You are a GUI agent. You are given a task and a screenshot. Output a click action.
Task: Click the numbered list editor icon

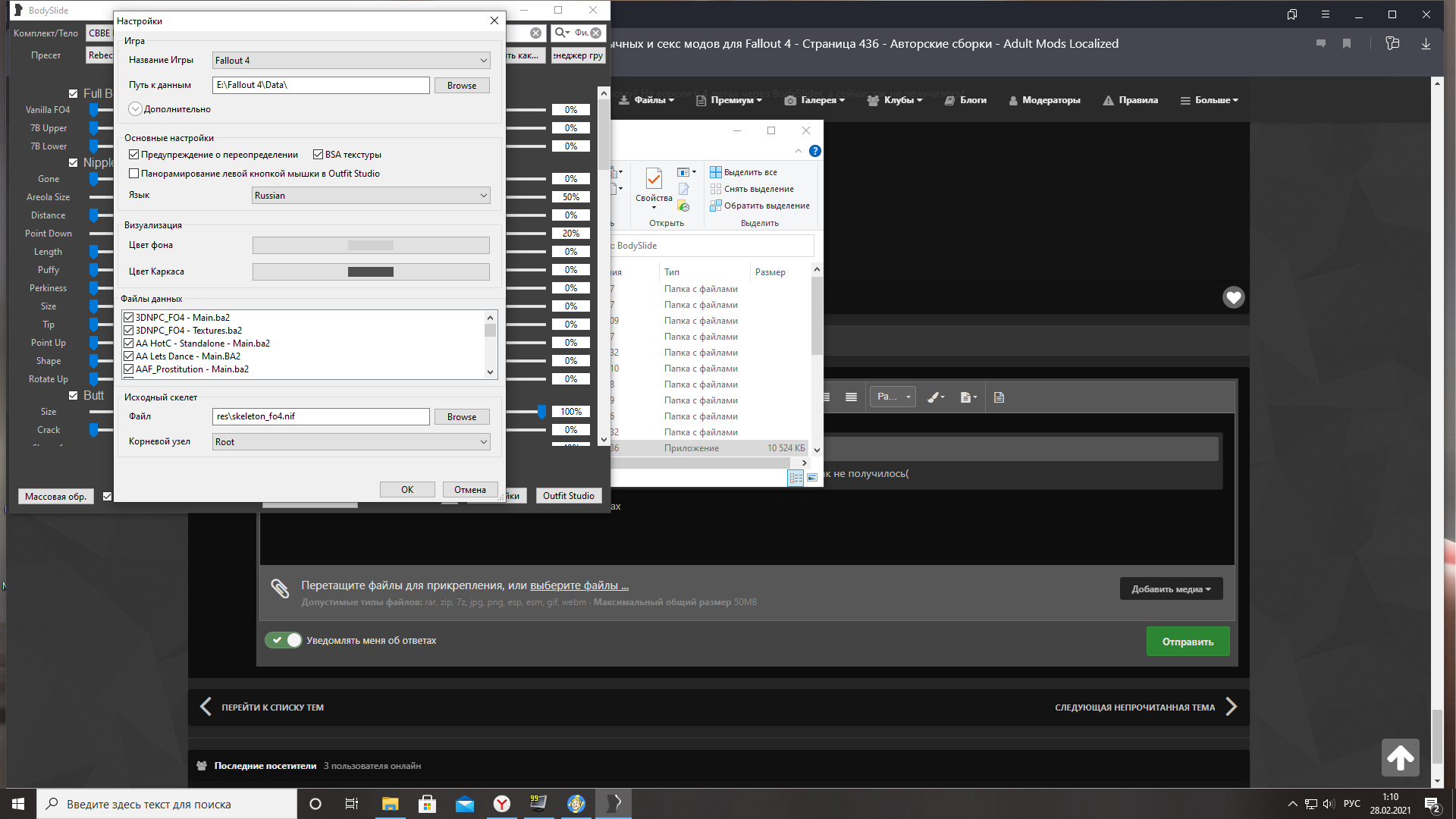click(x=851, y=397)
